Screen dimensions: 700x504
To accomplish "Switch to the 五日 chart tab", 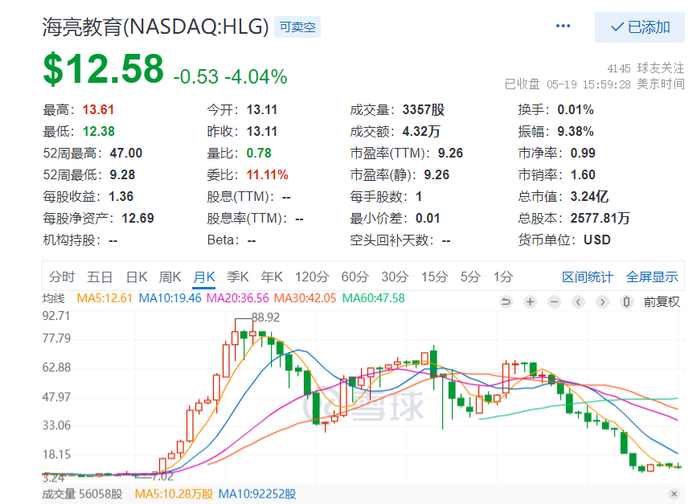I will click(100, 277).
